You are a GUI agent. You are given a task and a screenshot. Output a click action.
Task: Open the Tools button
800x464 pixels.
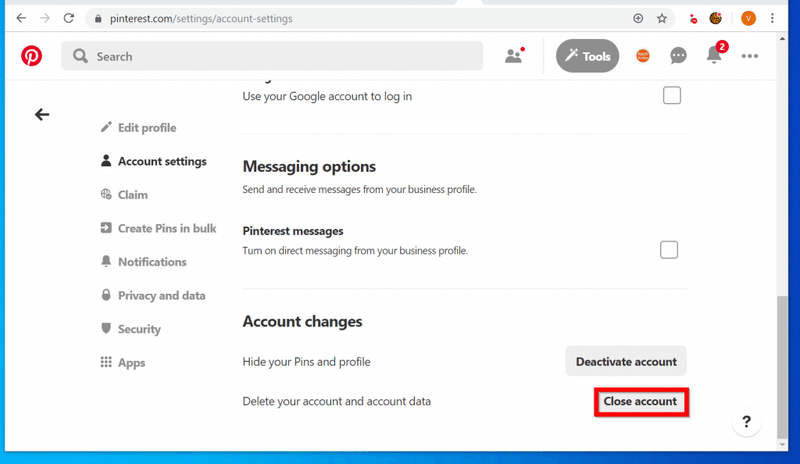coord(587,56)
